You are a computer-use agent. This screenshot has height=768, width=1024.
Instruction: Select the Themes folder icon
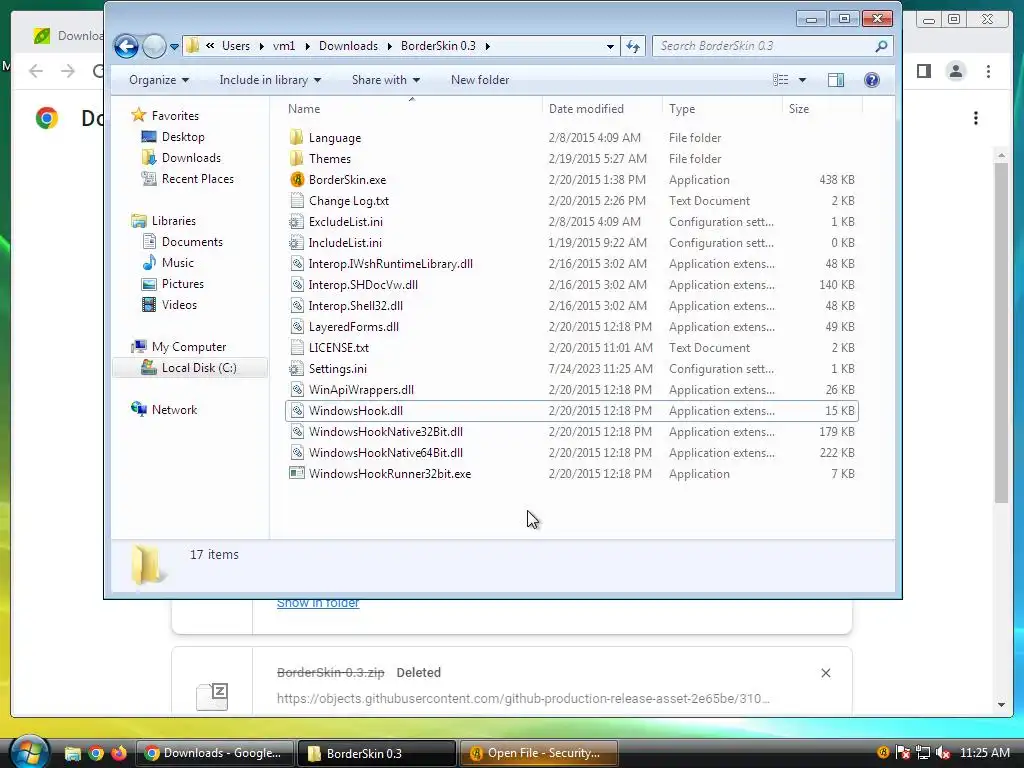click(x=296, y=158)
